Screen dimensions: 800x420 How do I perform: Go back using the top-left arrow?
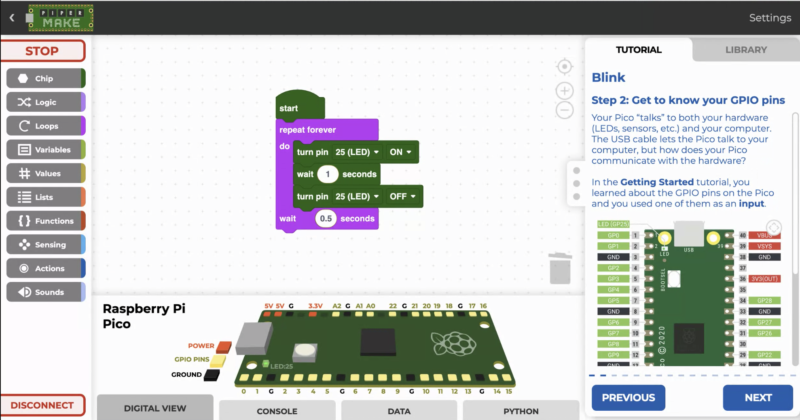12,17
